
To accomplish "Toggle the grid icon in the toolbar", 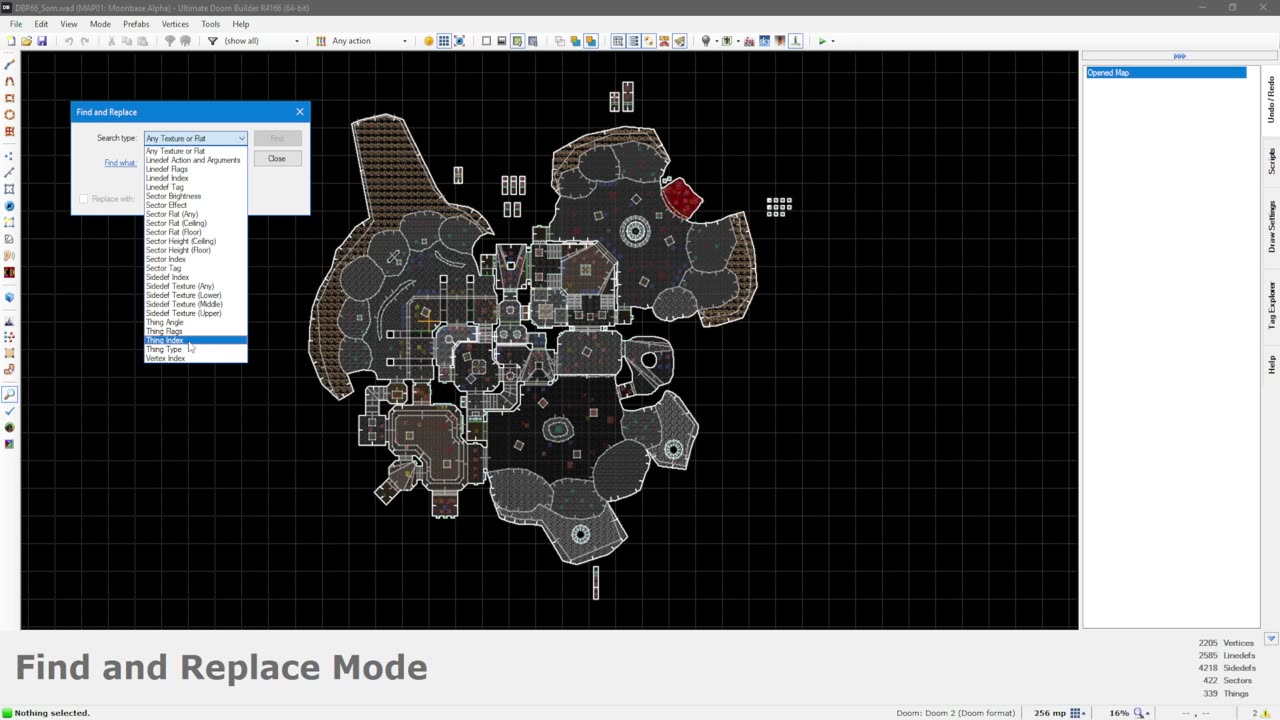I will pos(444,41).
